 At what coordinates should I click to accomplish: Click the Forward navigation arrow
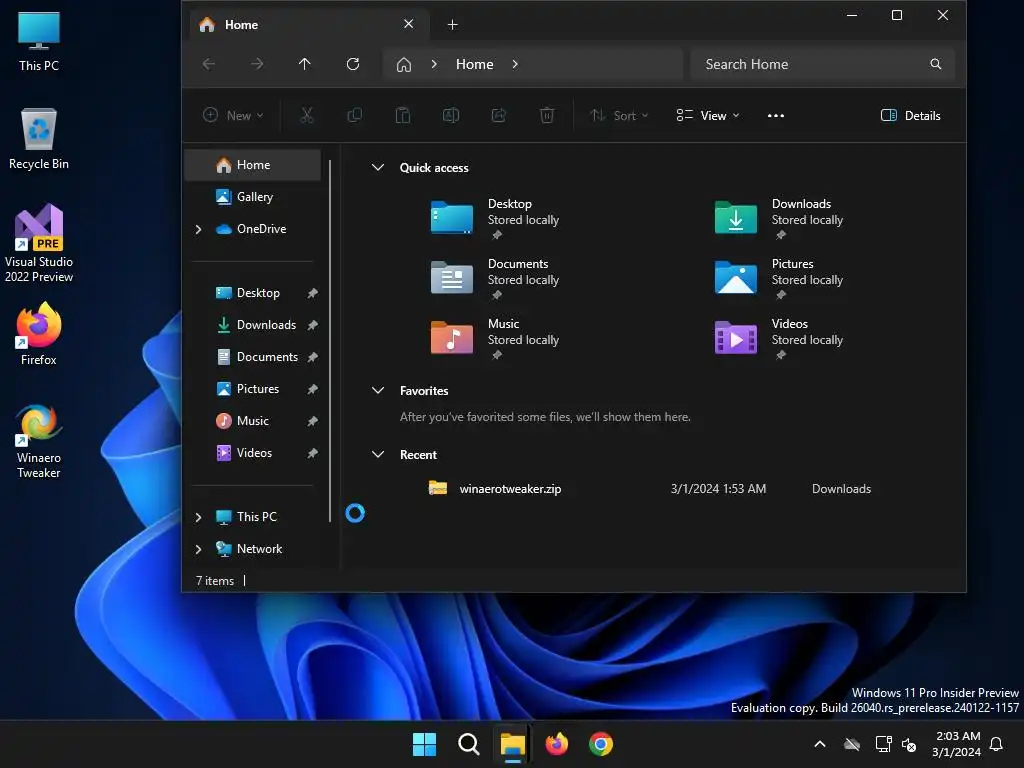pyautogui.click(x=257, y=64)
